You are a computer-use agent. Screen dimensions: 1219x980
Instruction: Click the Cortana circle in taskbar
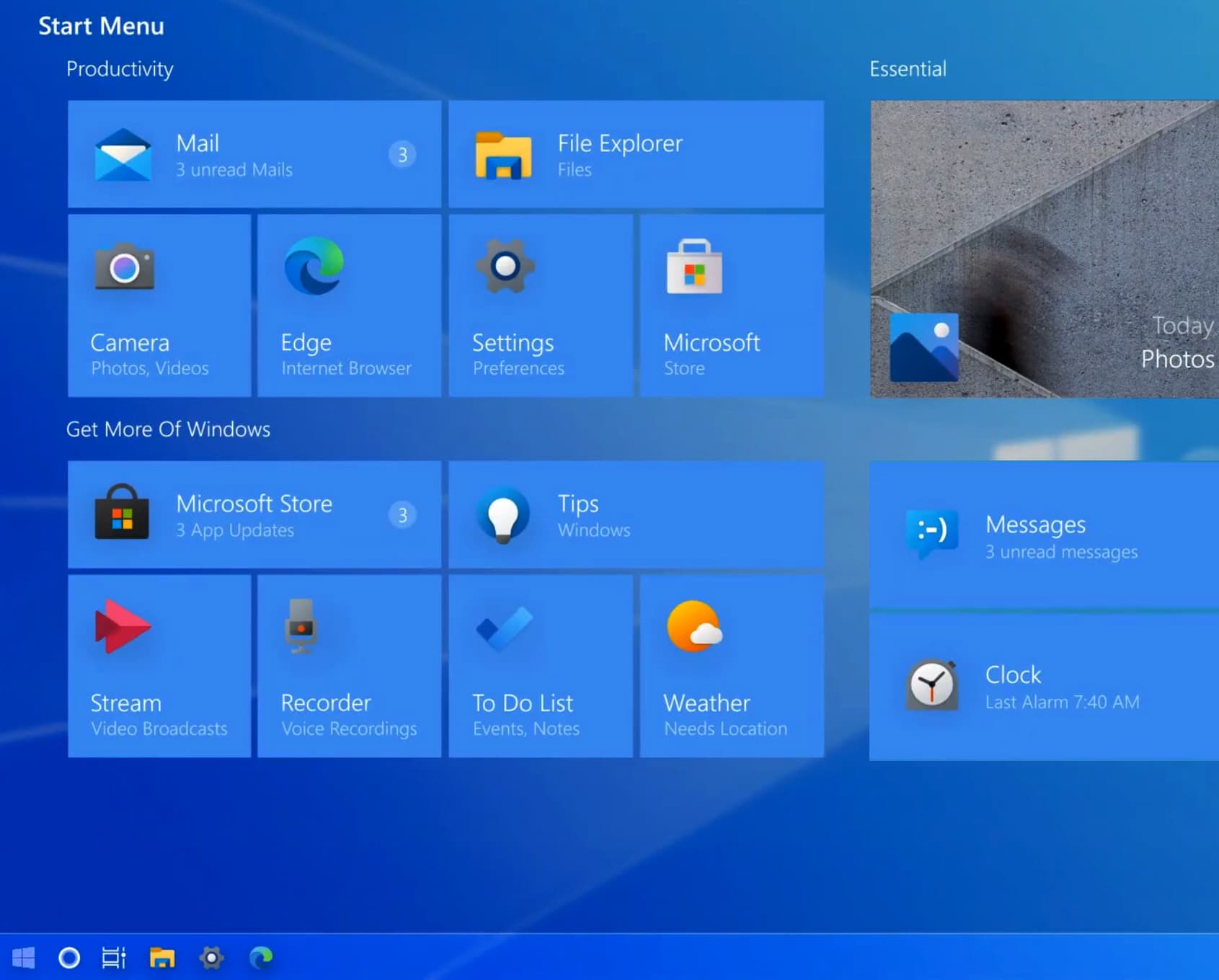click(69, 958)
